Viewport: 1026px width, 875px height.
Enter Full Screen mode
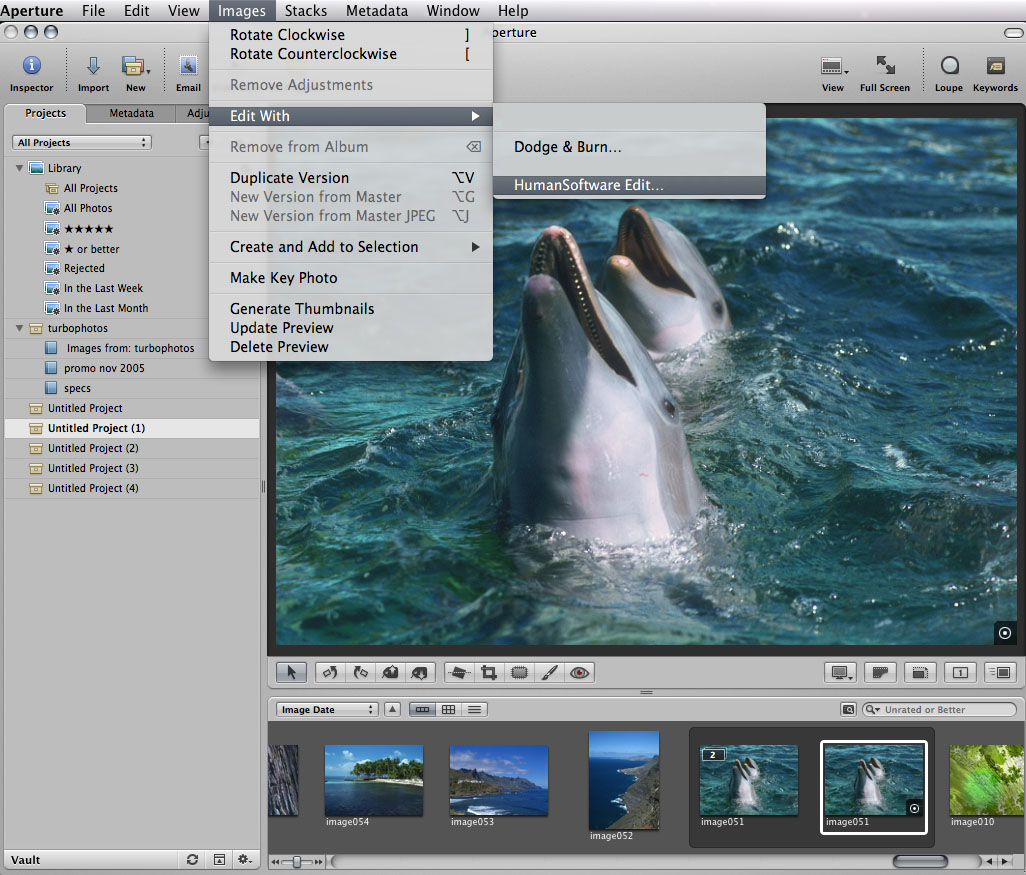[884, 67]
